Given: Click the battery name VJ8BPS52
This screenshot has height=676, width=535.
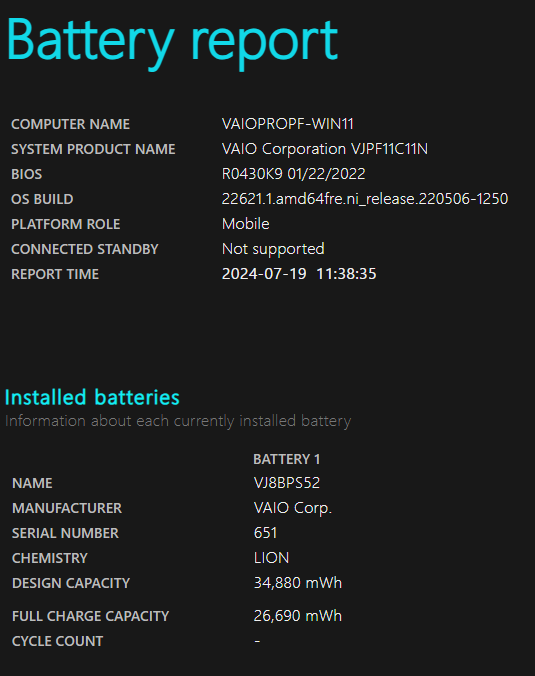Looking at the screenshot, I should [287, 483].
